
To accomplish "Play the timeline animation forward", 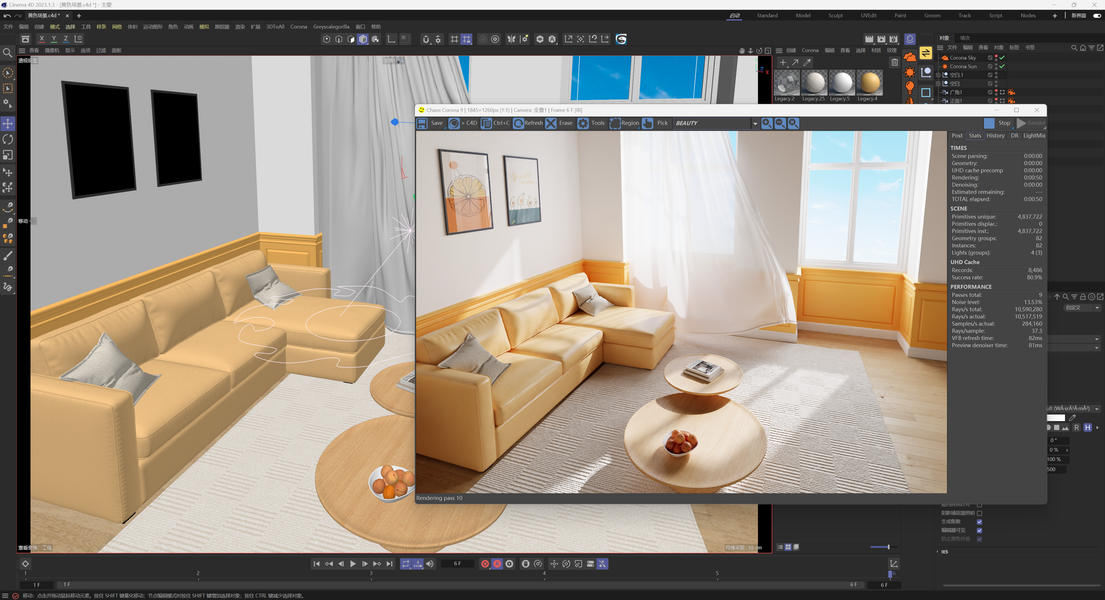I will (x=353, y=564).
